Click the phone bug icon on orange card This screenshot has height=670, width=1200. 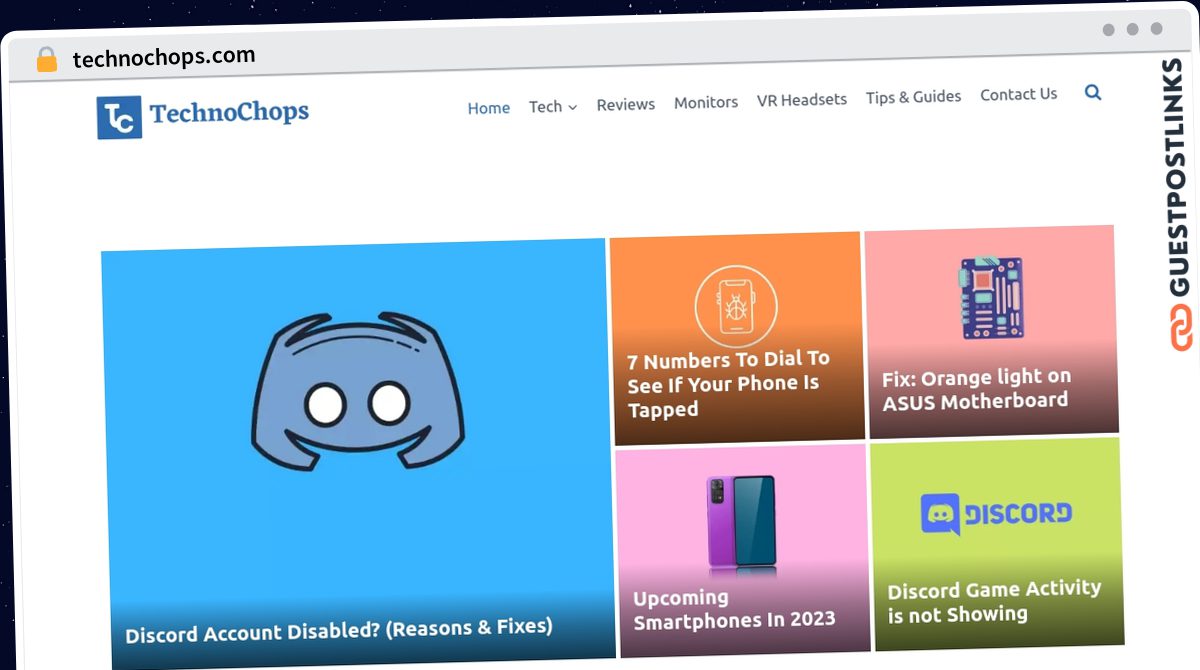tap(736, 306)
